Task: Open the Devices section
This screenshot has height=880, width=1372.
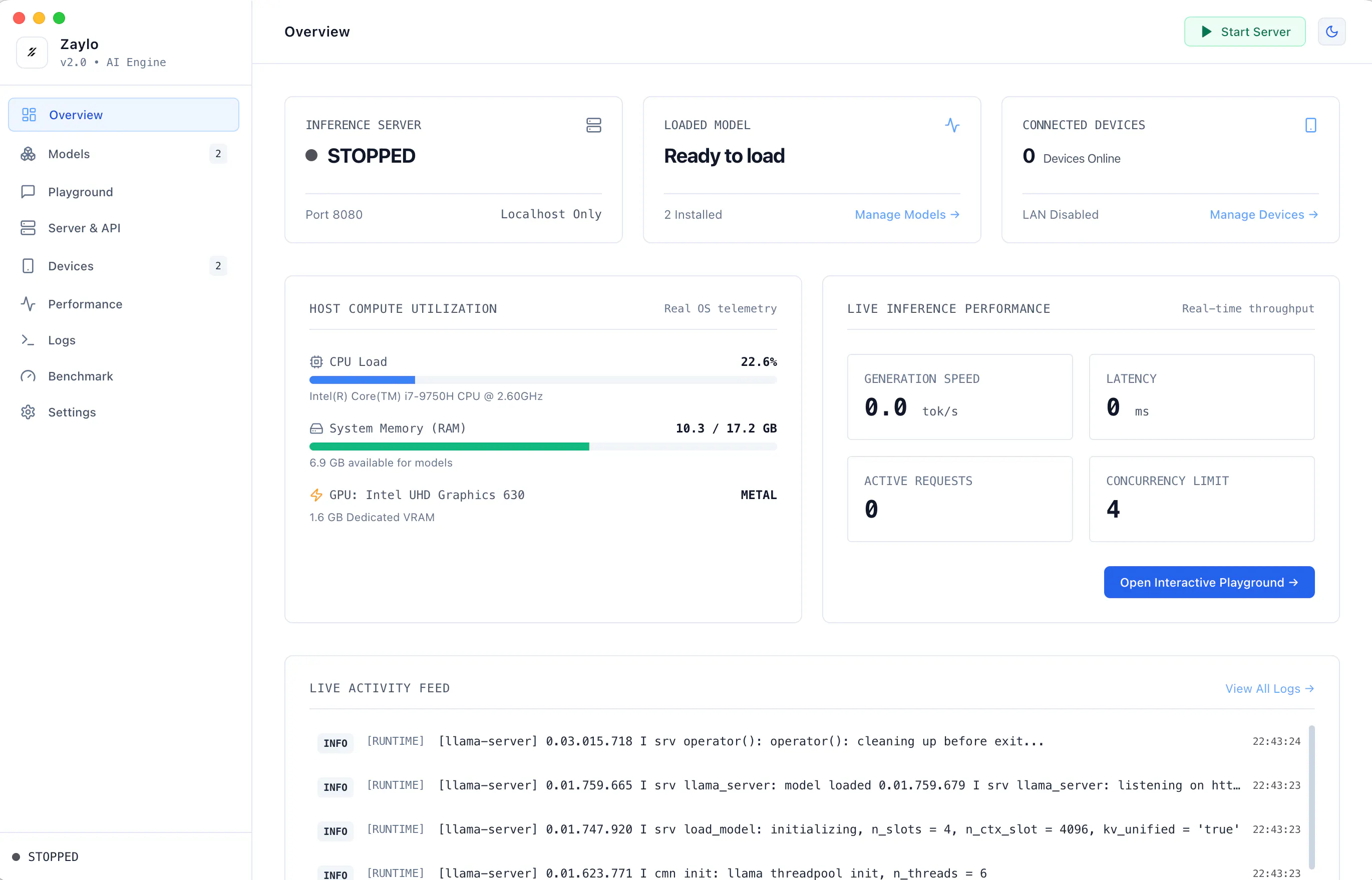Action: click(123, 266)
